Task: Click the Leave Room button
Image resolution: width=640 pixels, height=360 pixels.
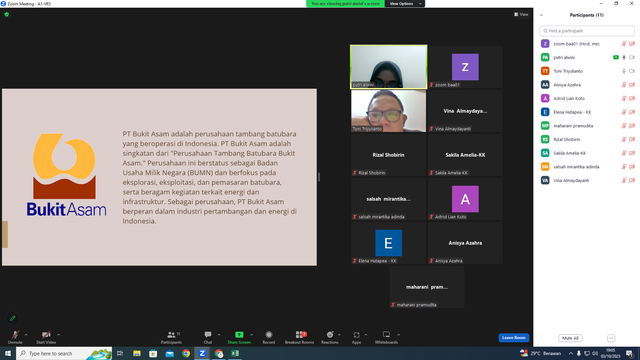Action: pyautogui.click(x=513, y=338)
